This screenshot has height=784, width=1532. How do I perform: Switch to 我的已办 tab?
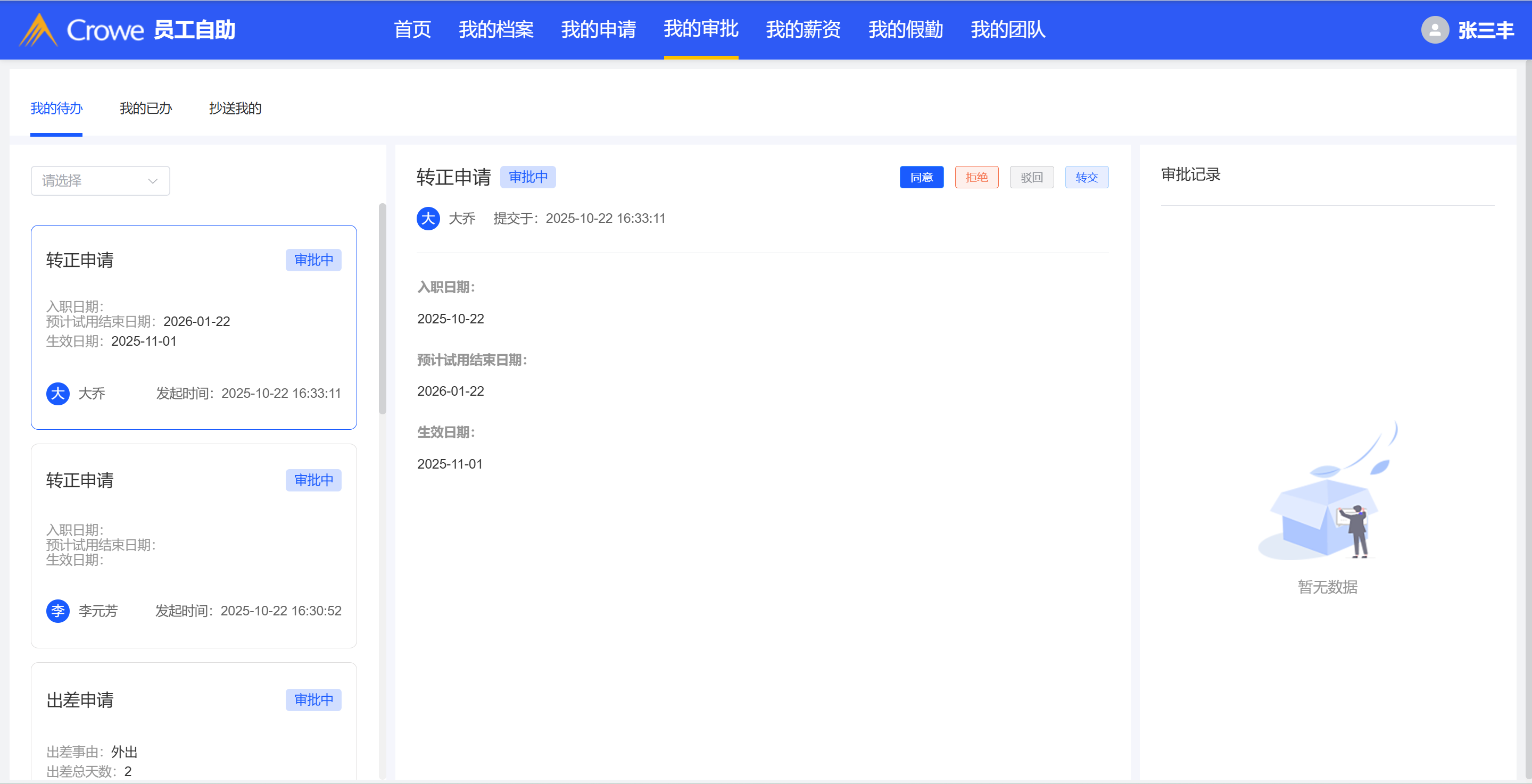tap(146, 108)
